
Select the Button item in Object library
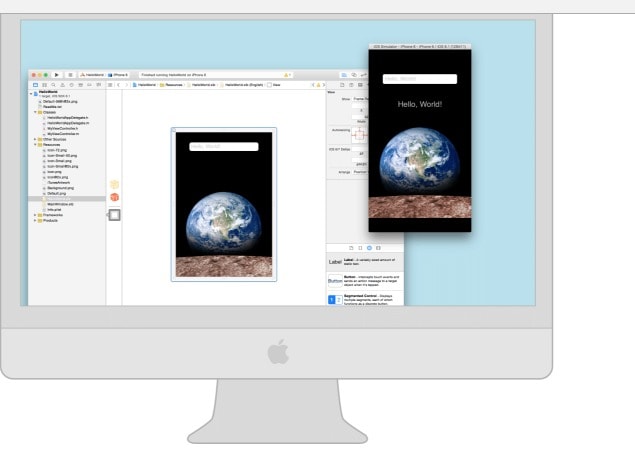(365, 281)
